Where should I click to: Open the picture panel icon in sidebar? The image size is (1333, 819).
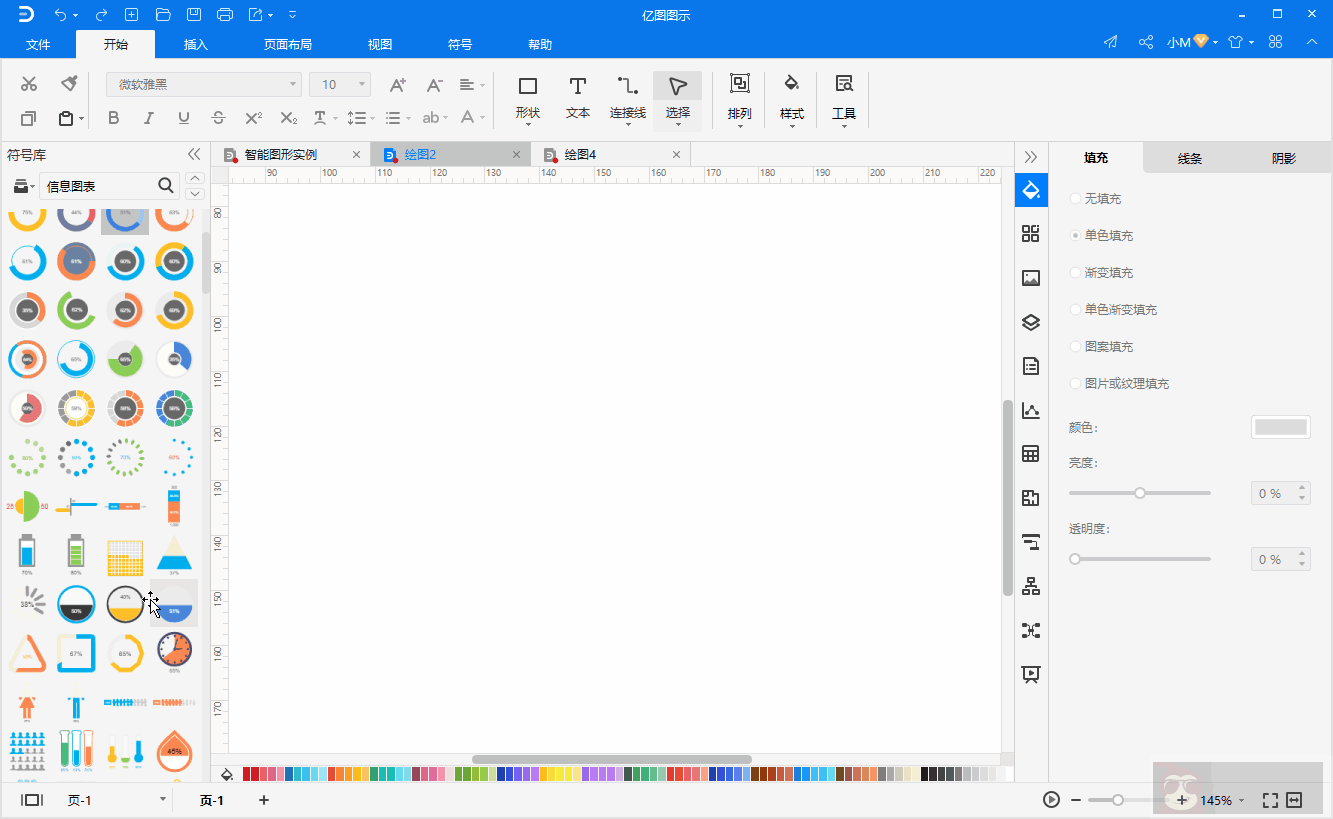point(1031,278)
